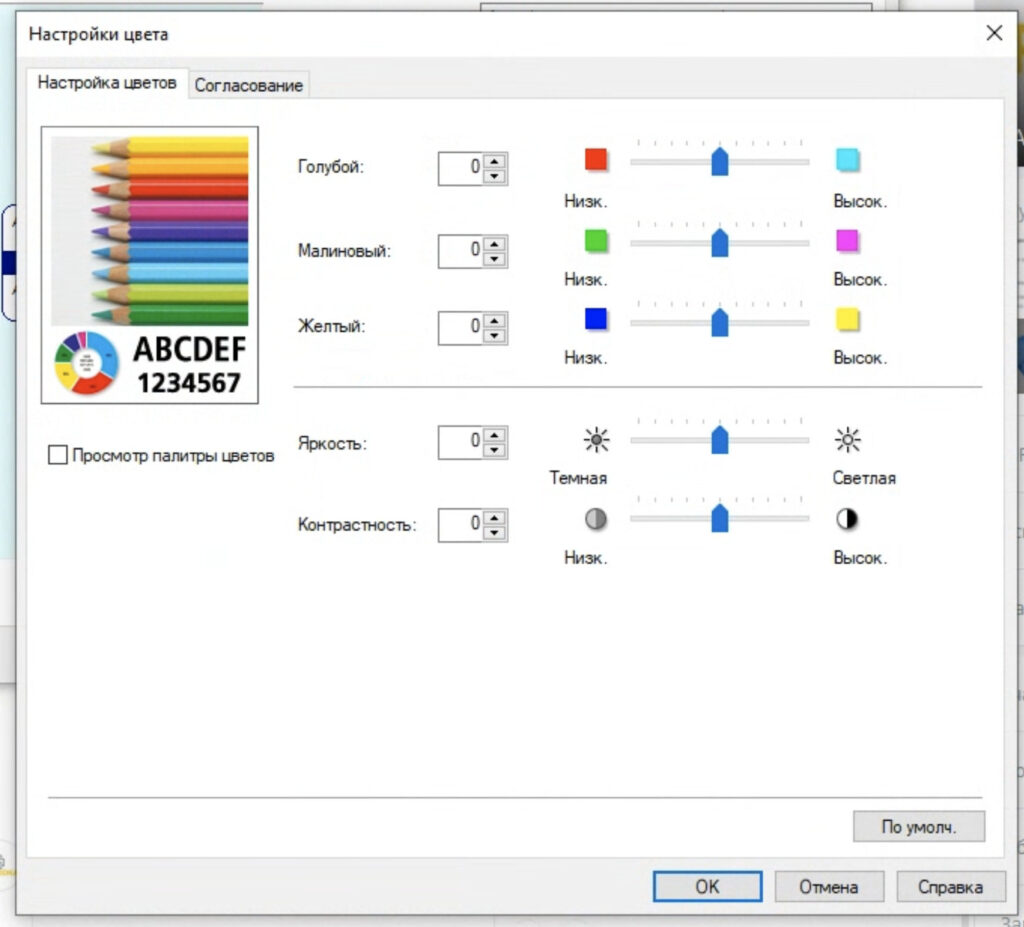Click the Яркость slider thumb

tap(720, 440)
